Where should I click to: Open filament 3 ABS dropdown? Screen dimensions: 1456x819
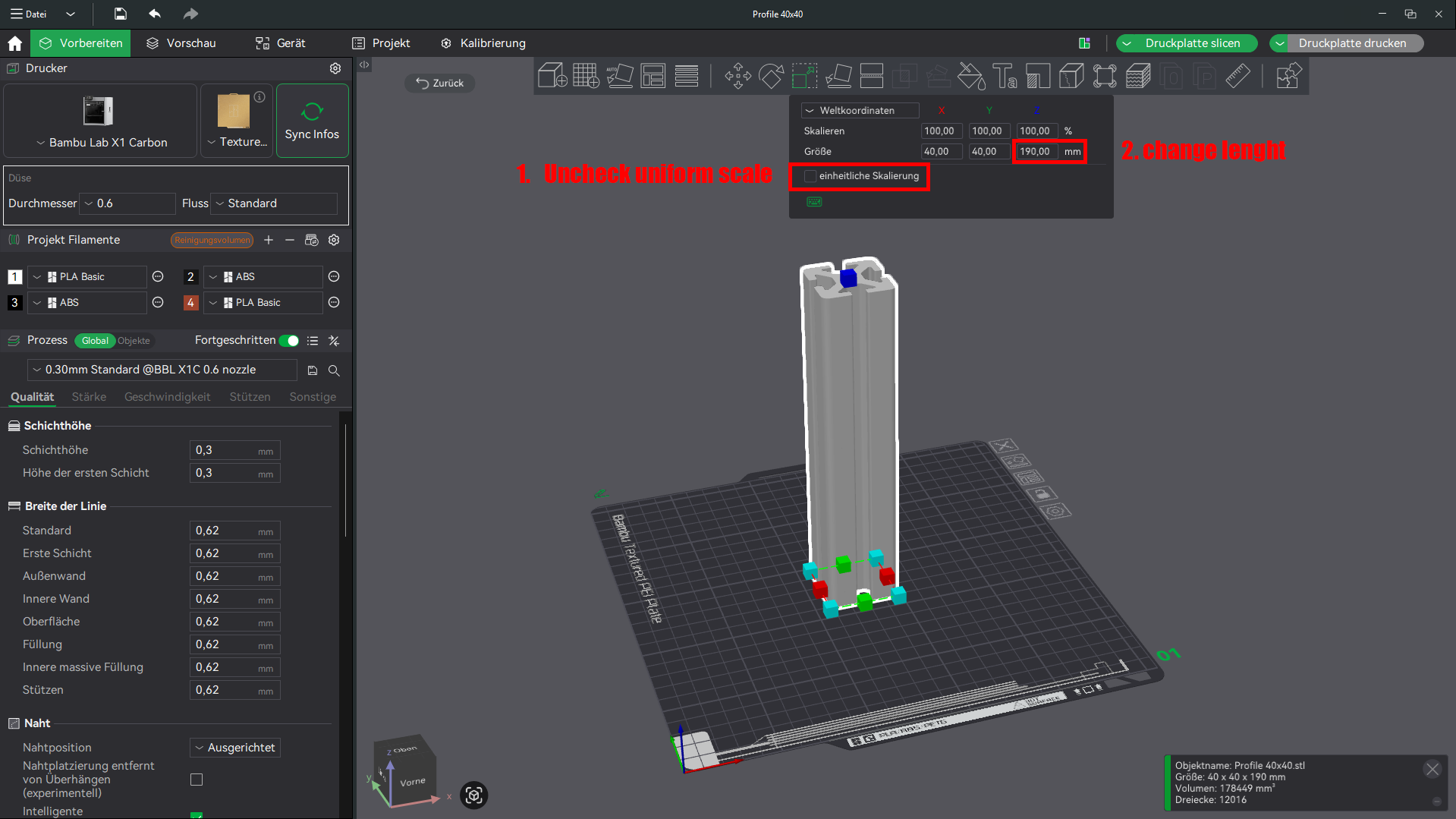[x=87, y=303]
